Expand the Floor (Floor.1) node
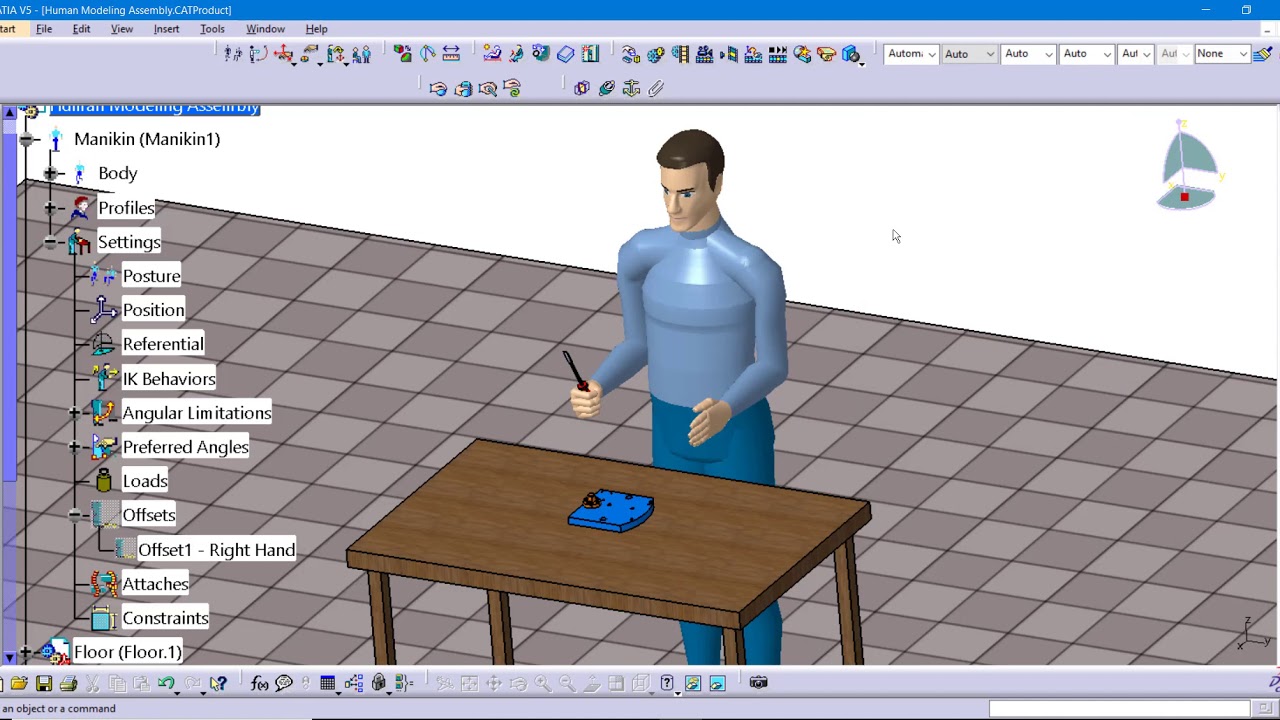Screen dimensions: 1280x720 [x=26, y=652]
